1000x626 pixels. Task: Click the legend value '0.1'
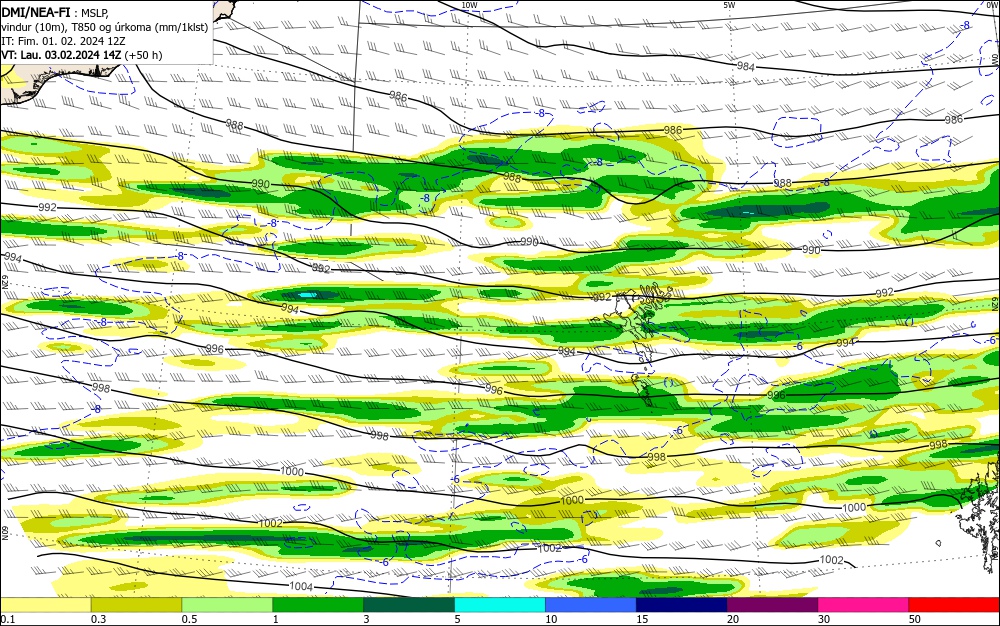pos(8,619)
